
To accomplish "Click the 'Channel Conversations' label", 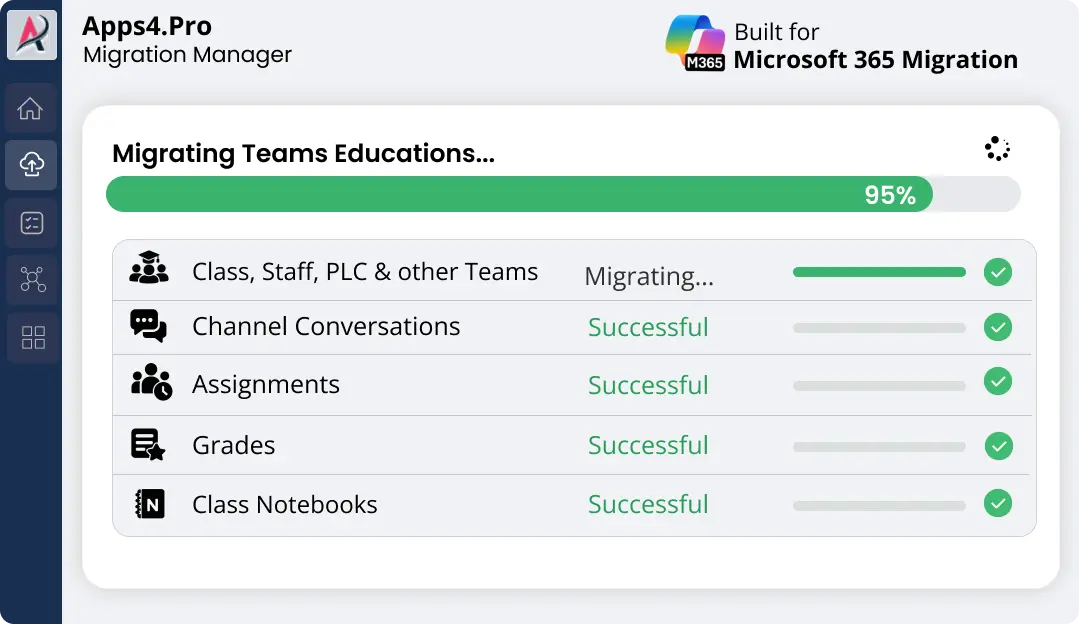I will [x=326, y=326].
